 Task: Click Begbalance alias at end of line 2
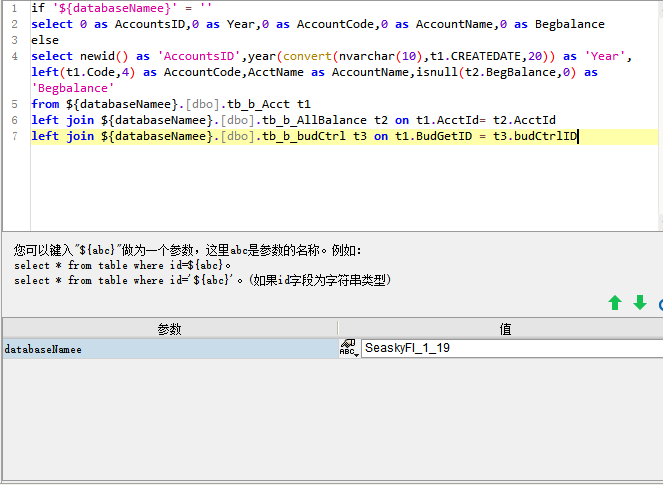click(570, 24)
